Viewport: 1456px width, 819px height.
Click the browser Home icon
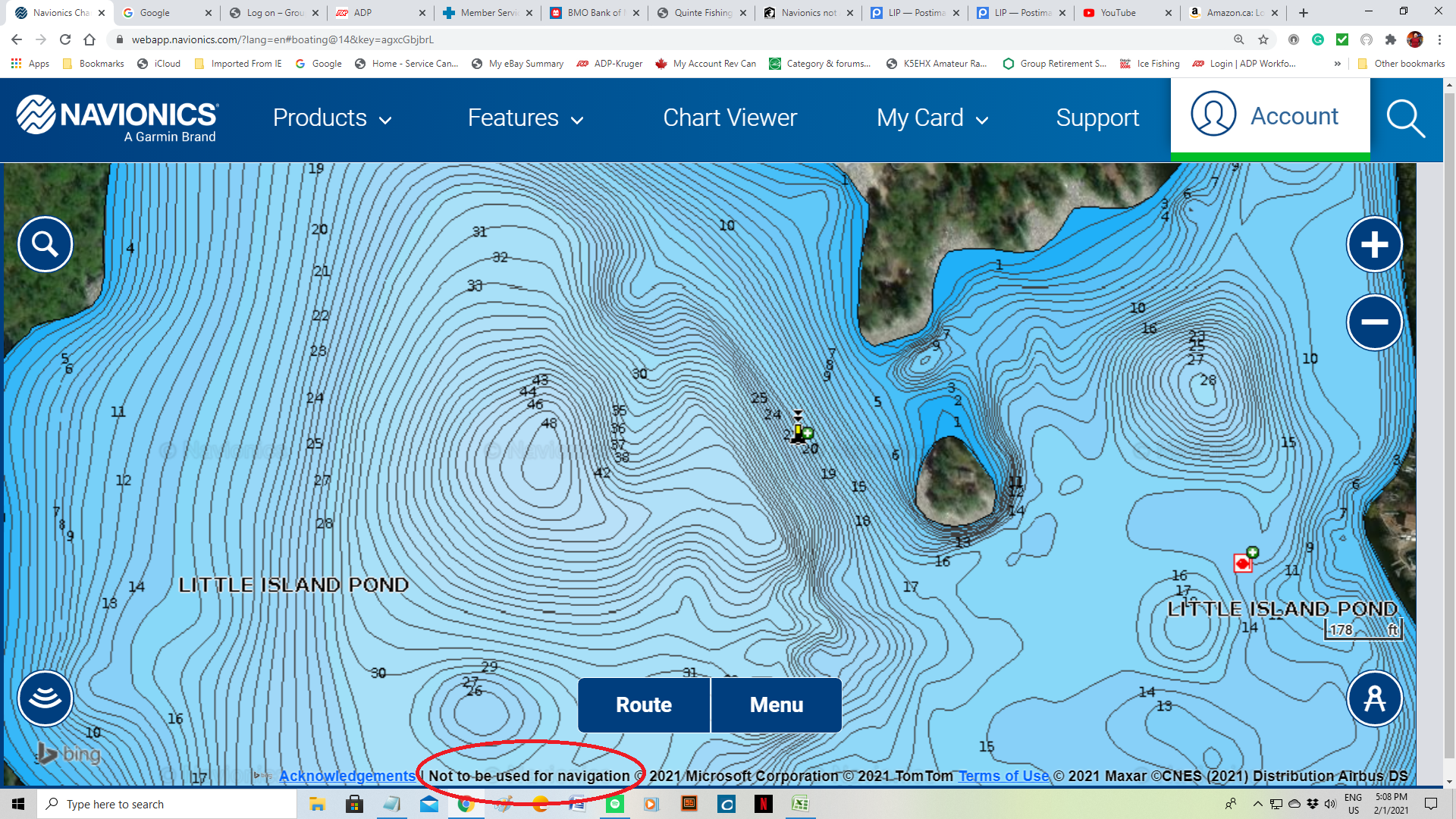click(89, 39)
